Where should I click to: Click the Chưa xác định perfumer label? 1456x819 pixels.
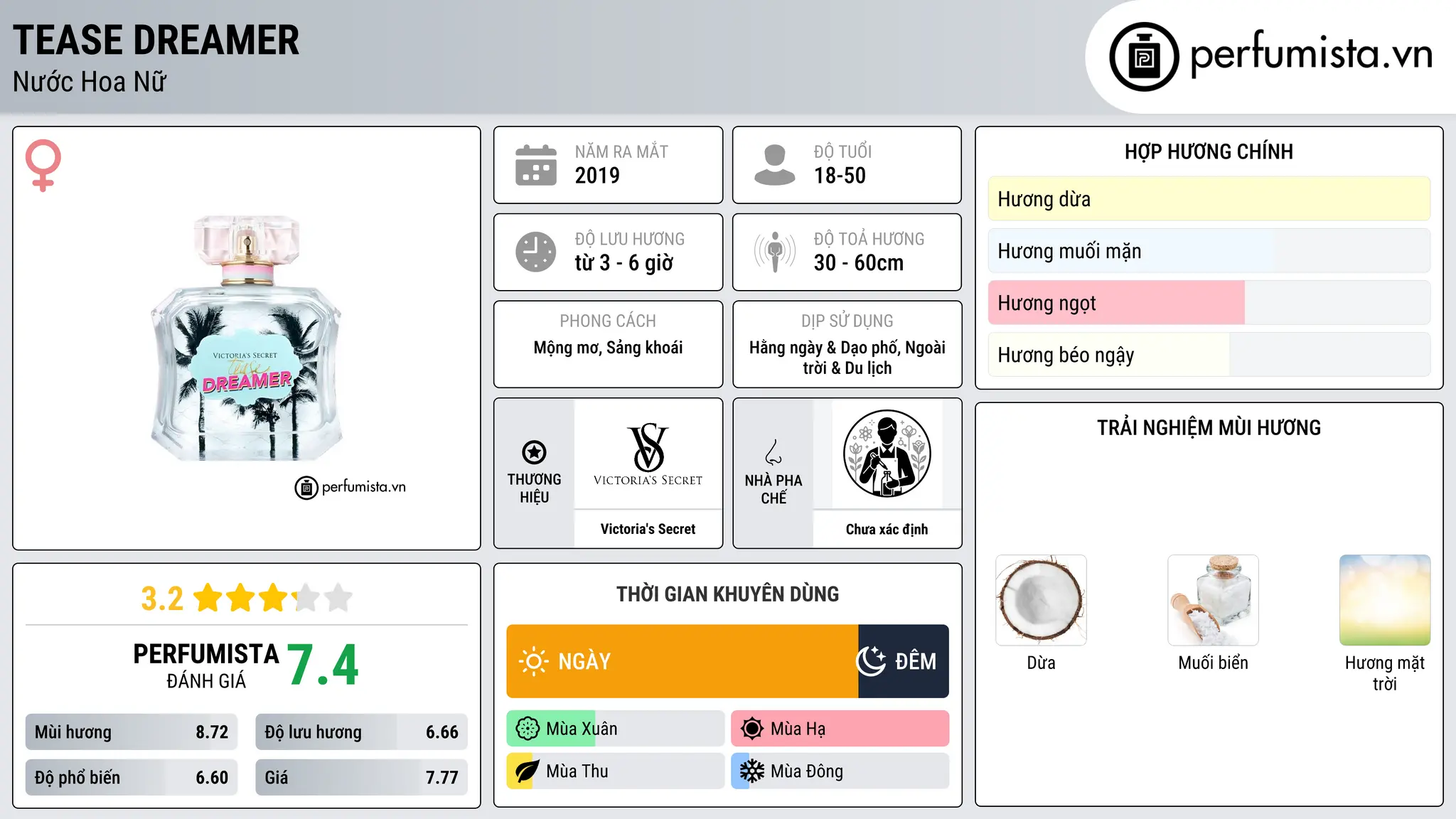point(887,529)
